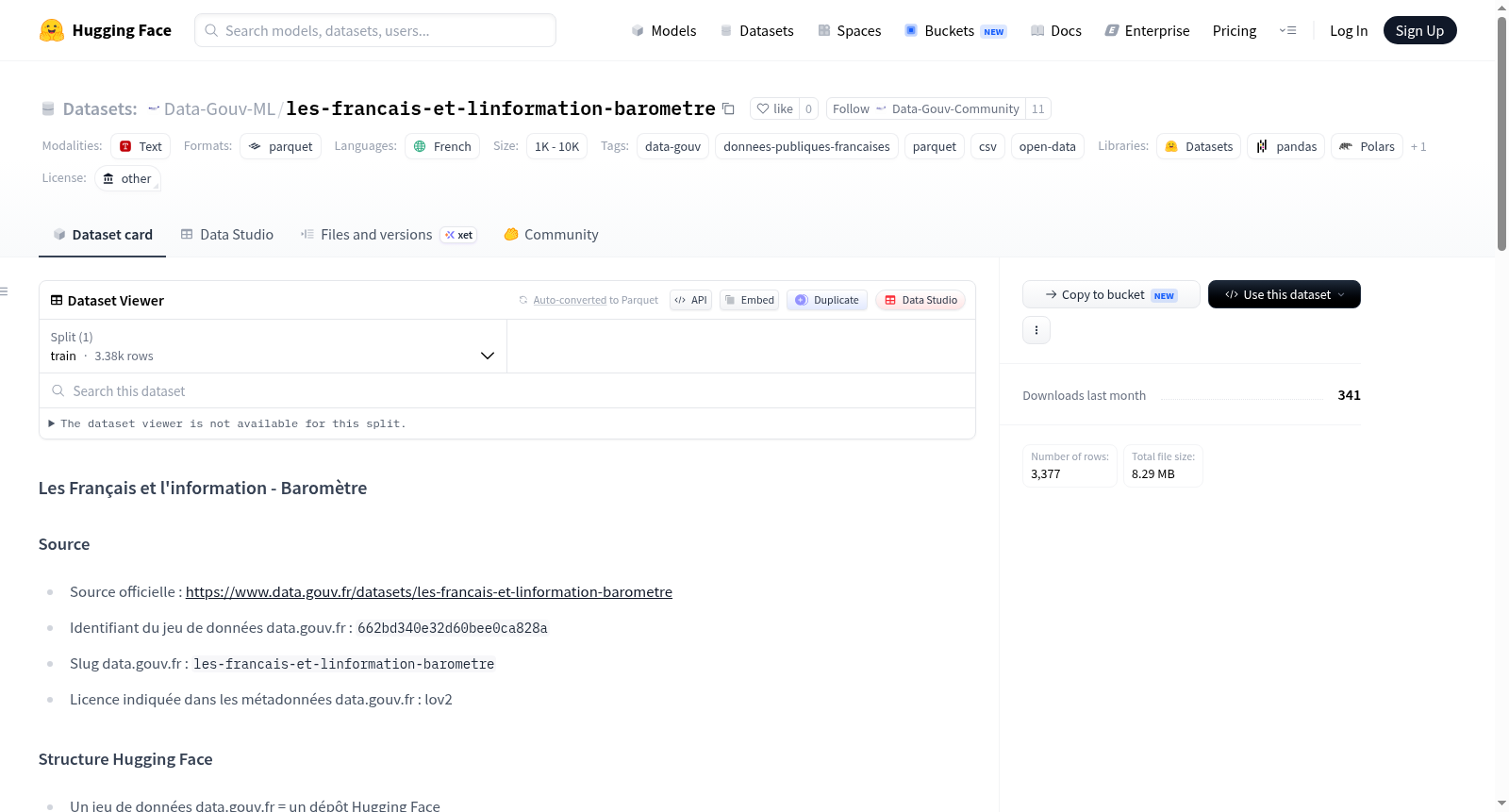Click the Copy to bucket button
The height and width of the screenshot is (812, 1509).
[1111, 294]
